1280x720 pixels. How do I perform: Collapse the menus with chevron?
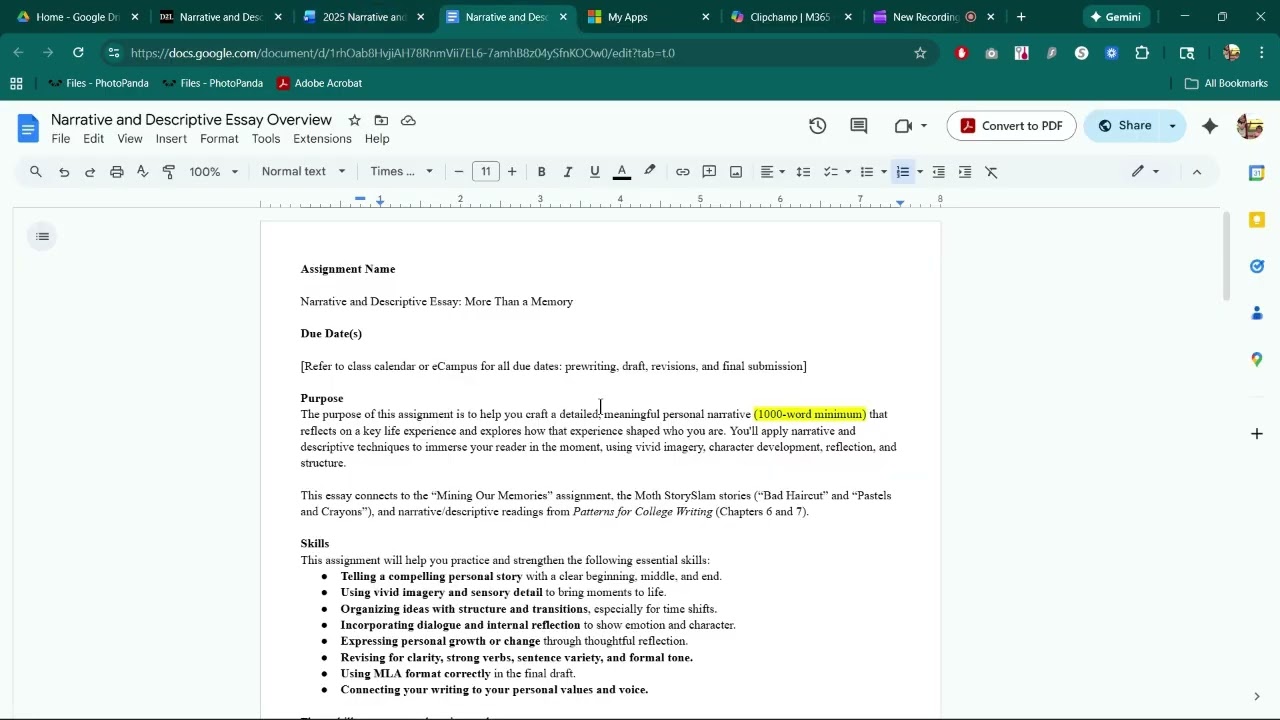point(1197,172)
